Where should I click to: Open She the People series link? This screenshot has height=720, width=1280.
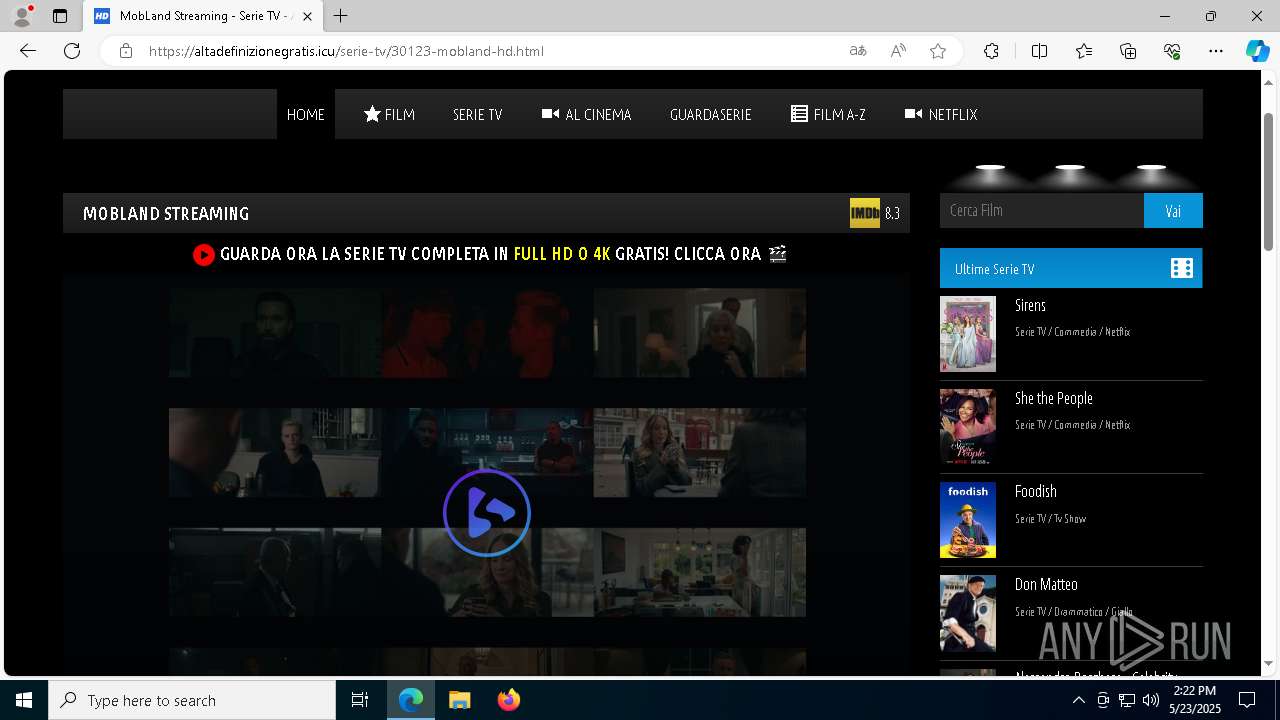pyautogui.click(x=1054, y=398)
